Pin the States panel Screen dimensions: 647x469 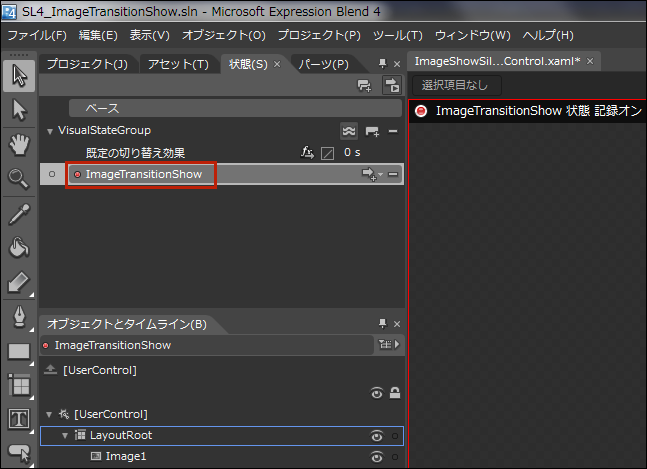[x=383, y=64]
